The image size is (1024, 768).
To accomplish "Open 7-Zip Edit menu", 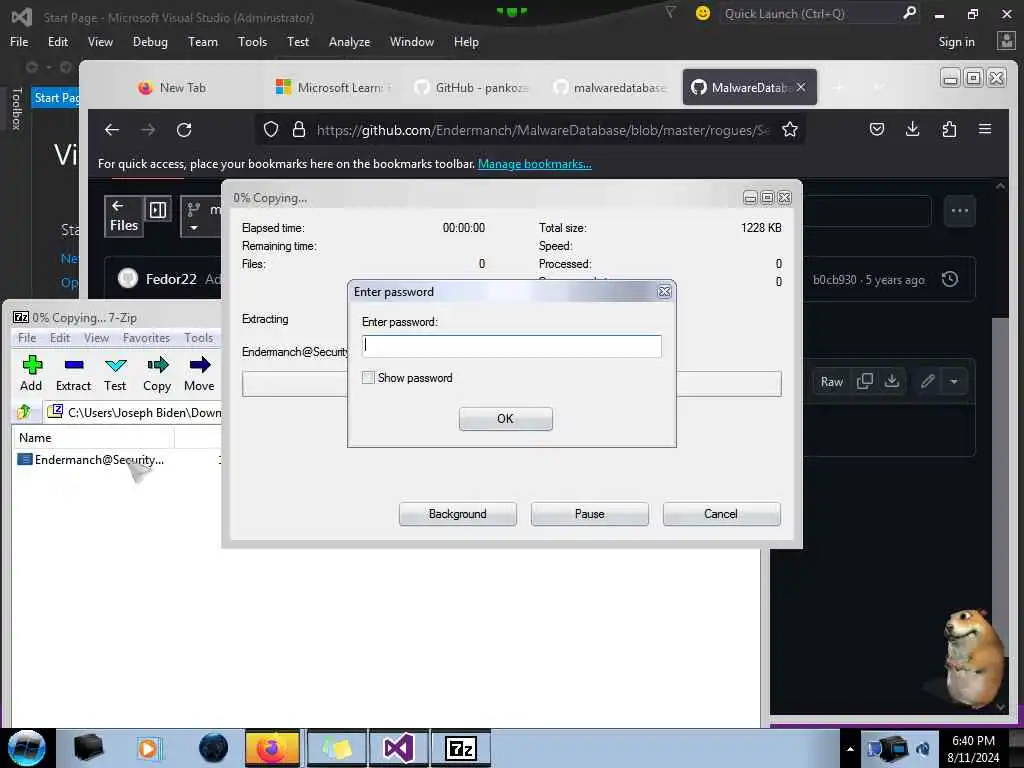I will pos(59,338).
